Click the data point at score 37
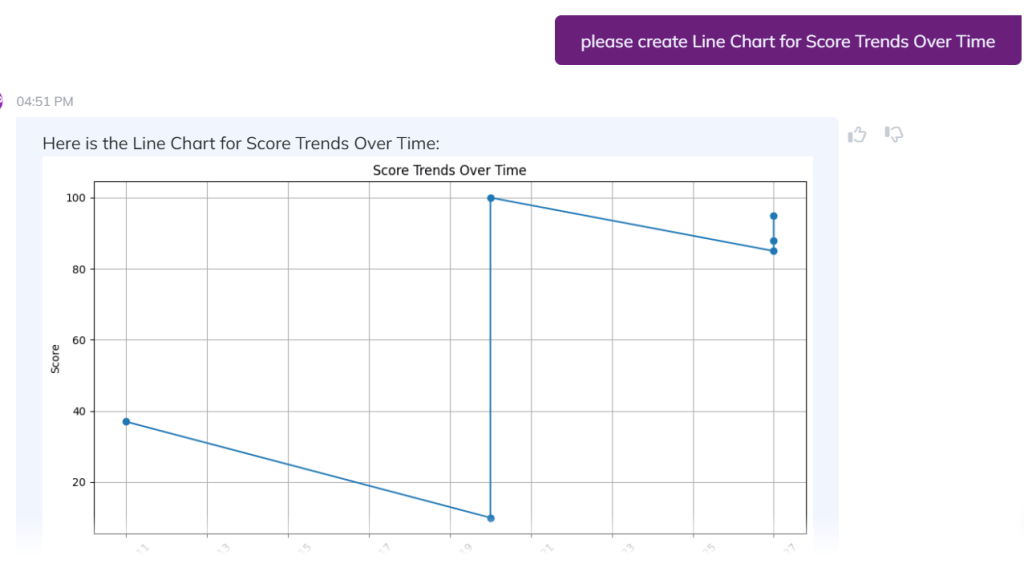 [x=126, y=422]
